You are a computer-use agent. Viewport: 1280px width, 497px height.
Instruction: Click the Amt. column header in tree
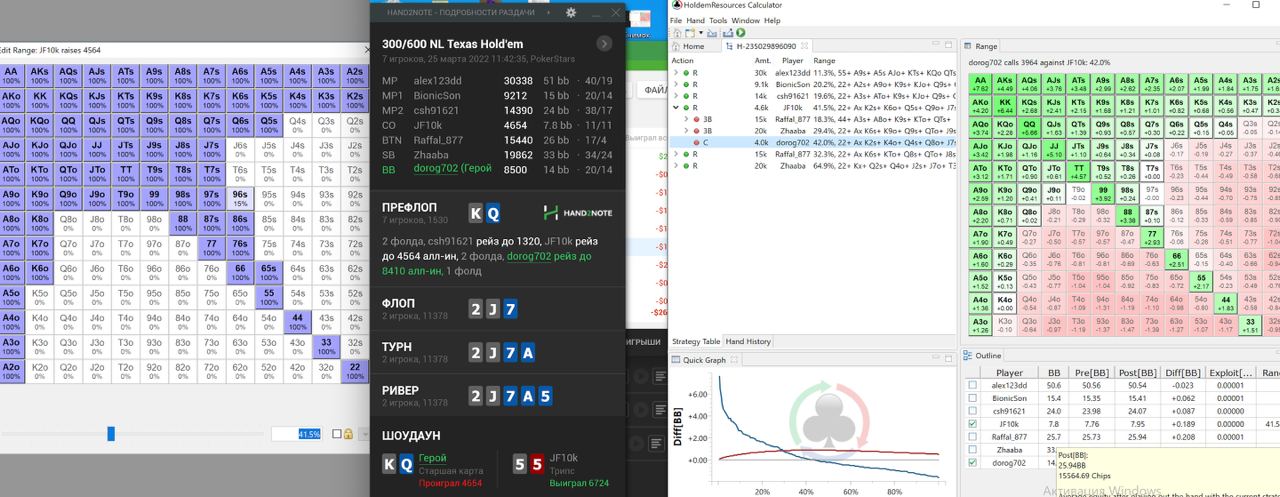[x=763, y=60]
